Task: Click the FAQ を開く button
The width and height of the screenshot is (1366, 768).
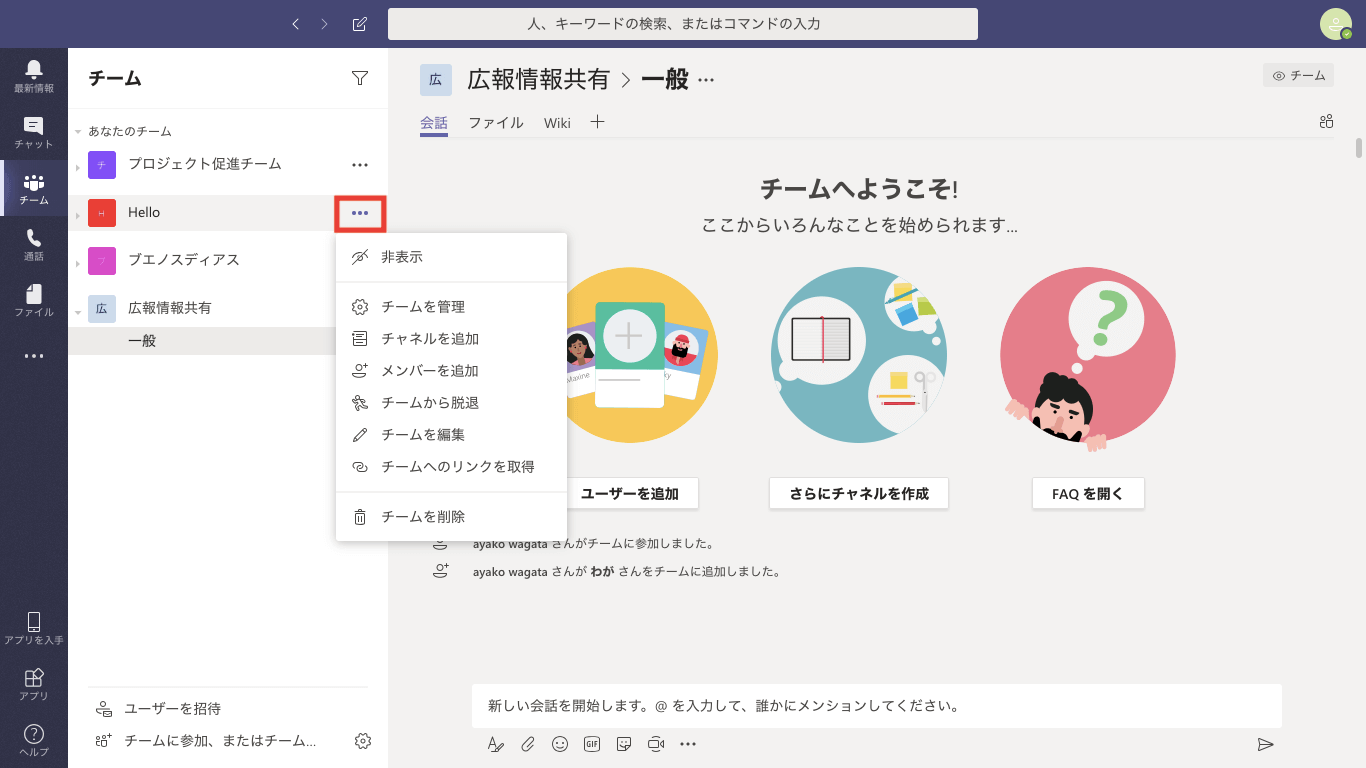Action: coord(1087,493)
